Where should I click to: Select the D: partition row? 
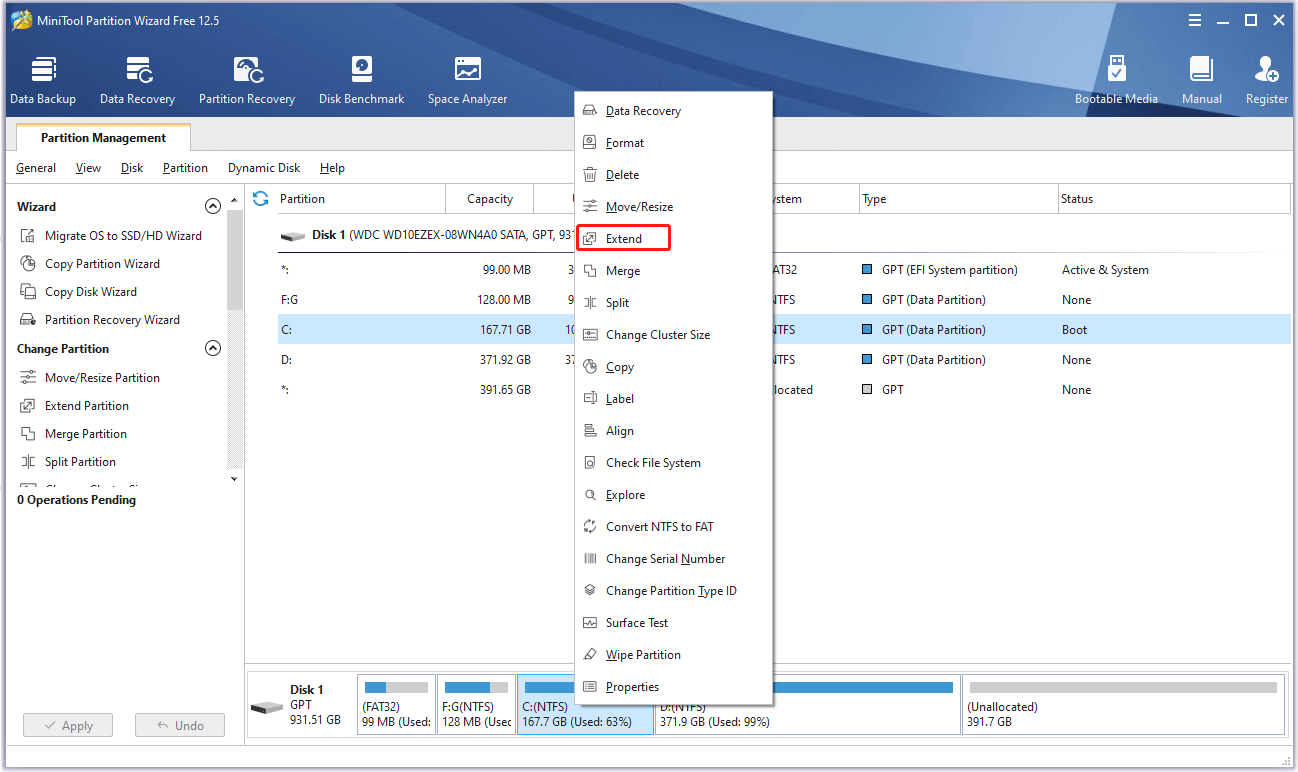pyautogui.click(x=784, y=360)
